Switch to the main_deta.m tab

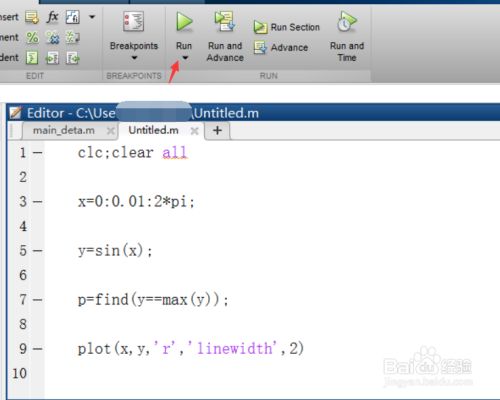click(x=63, y=130)
